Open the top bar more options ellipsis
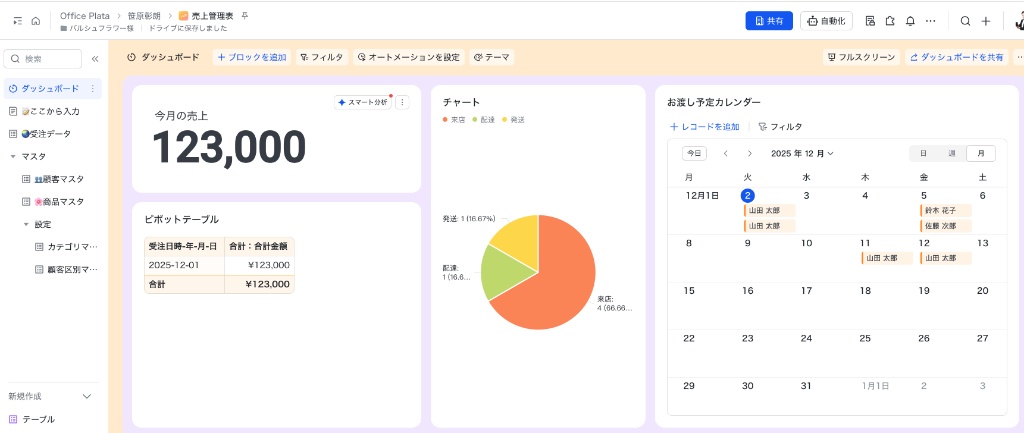The image size is (1024, 433). point(931,21)
